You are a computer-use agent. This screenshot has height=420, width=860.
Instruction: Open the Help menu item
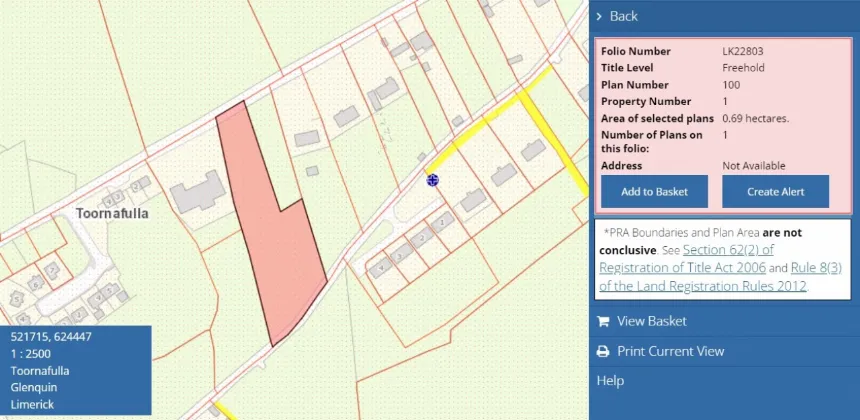pyautogui.click(x=610, y=381)
